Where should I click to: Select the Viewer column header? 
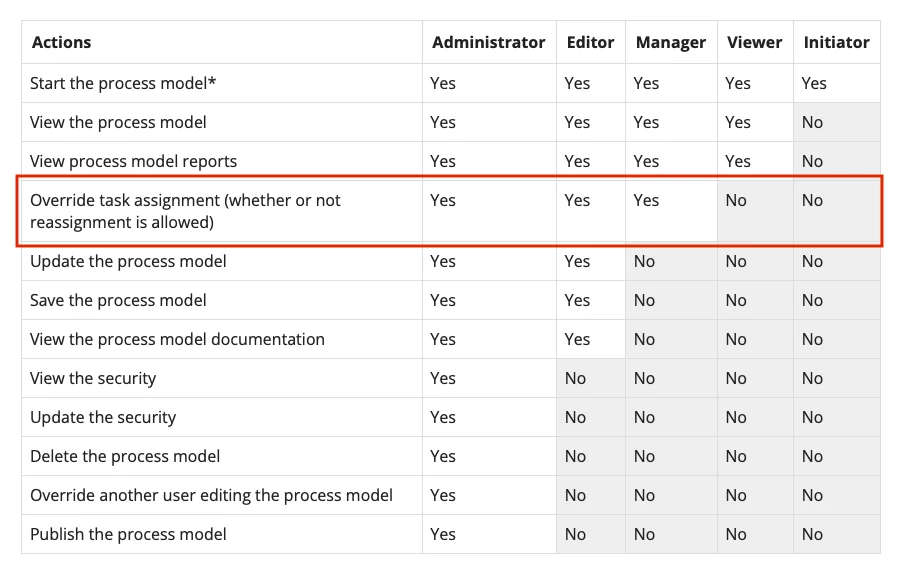754,42
